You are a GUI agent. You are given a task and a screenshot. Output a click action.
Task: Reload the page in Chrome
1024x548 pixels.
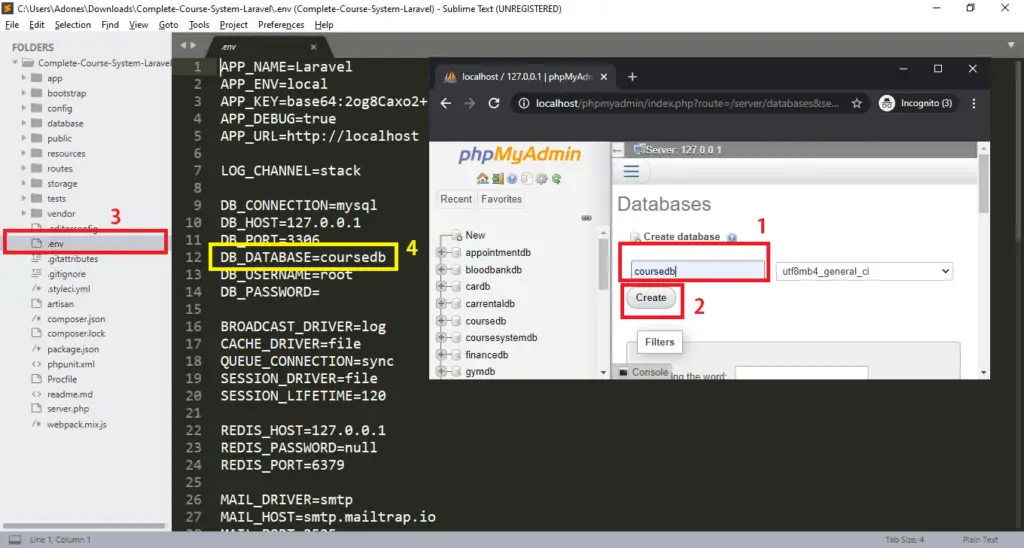coord(493,103)
